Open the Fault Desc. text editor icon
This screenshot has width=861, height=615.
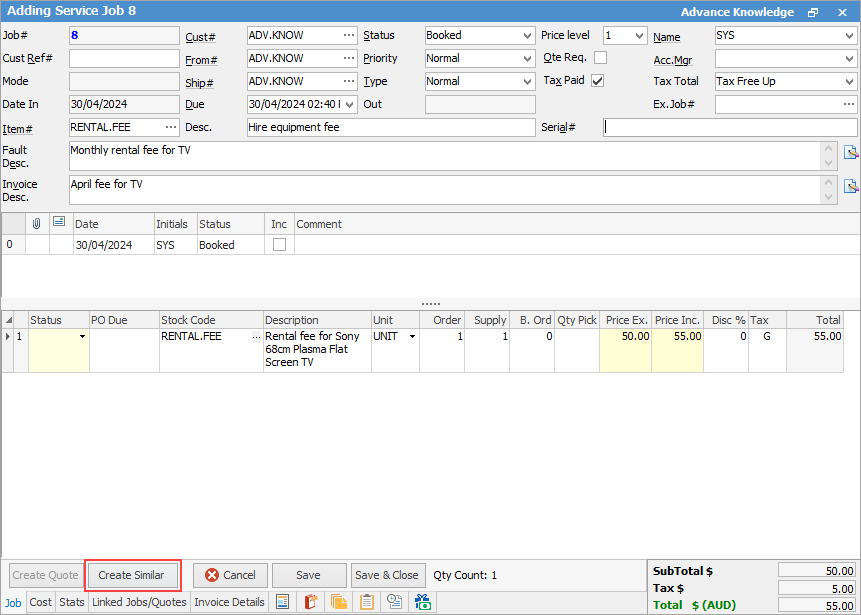tap(851, 153)
